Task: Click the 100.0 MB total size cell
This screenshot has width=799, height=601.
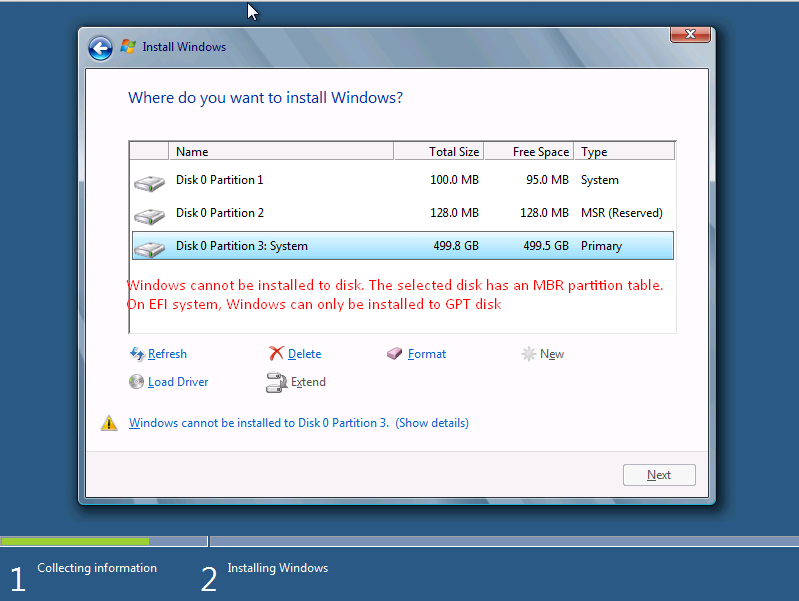Action: click(x=454, y=180)
